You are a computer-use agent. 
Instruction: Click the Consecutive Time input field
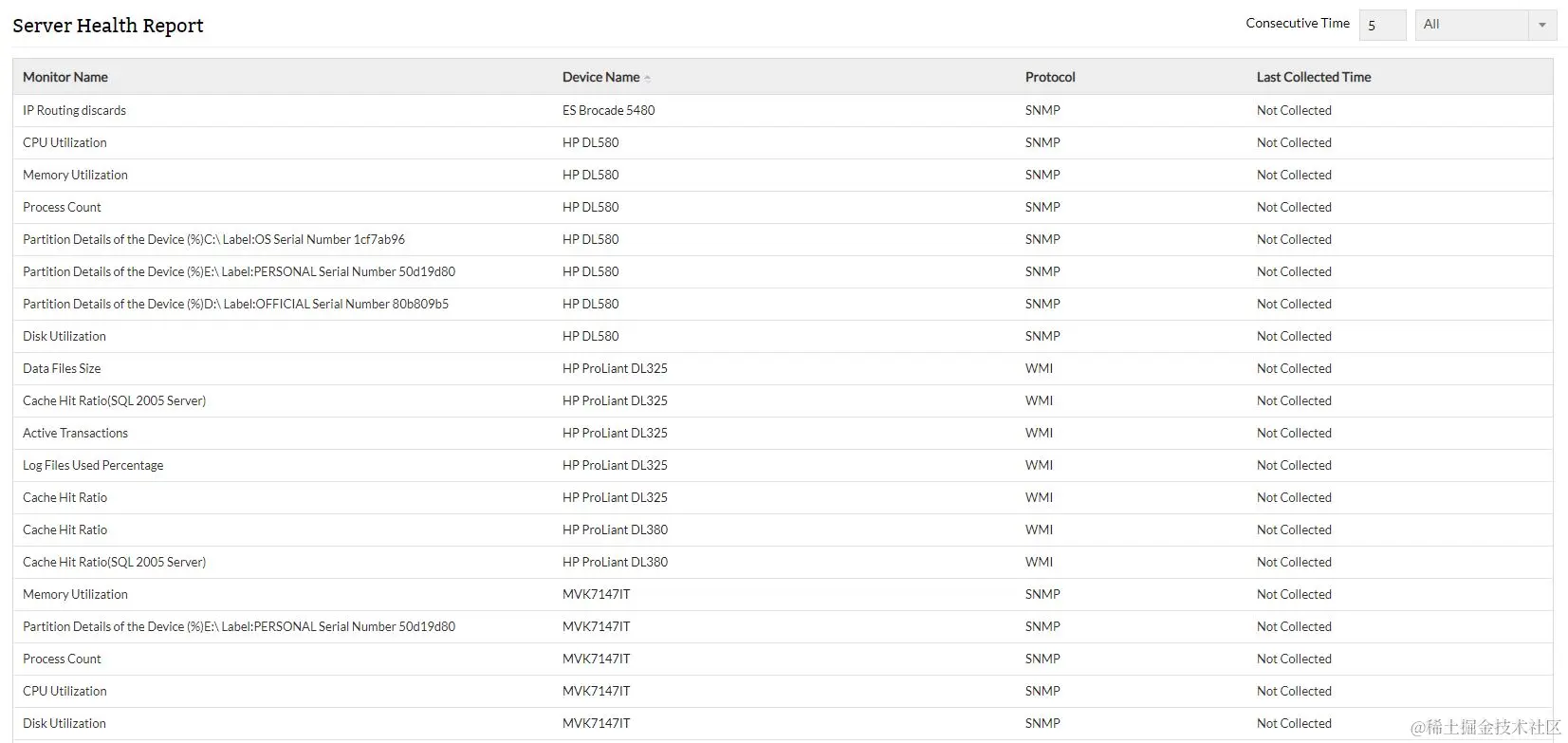tap(1382, 25)
